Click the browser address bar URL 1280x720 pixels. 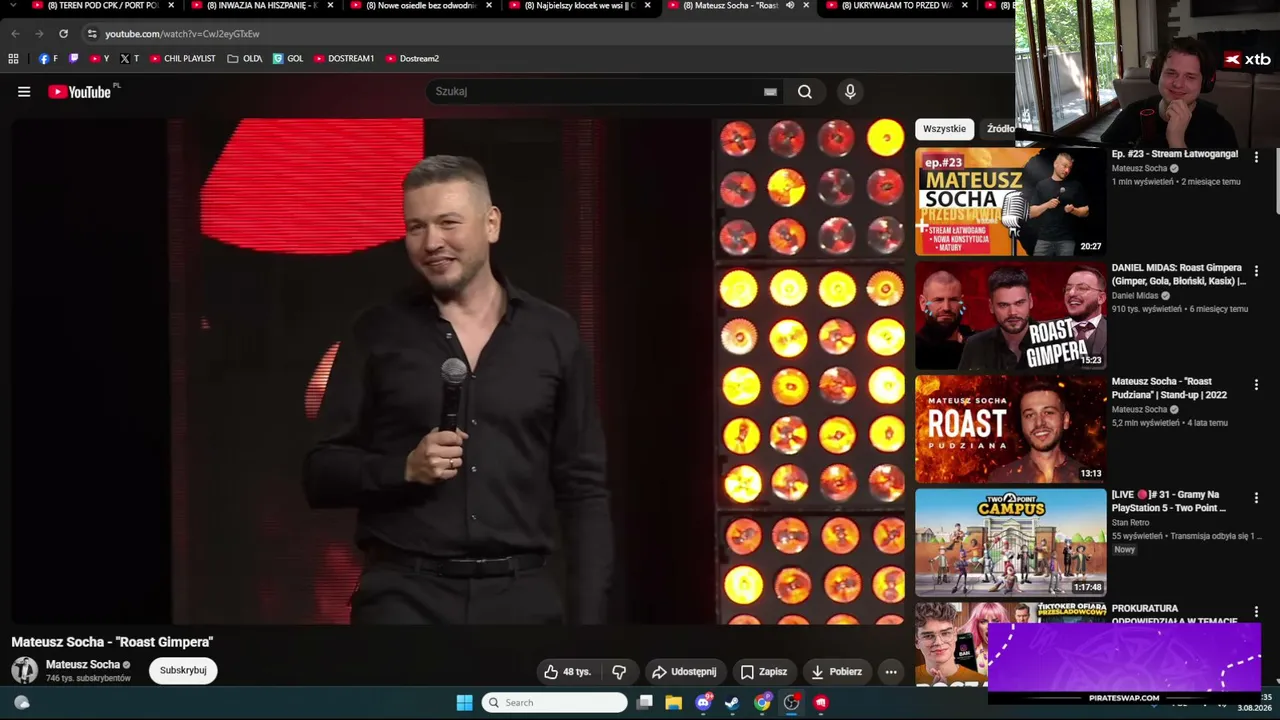(182, 34)
